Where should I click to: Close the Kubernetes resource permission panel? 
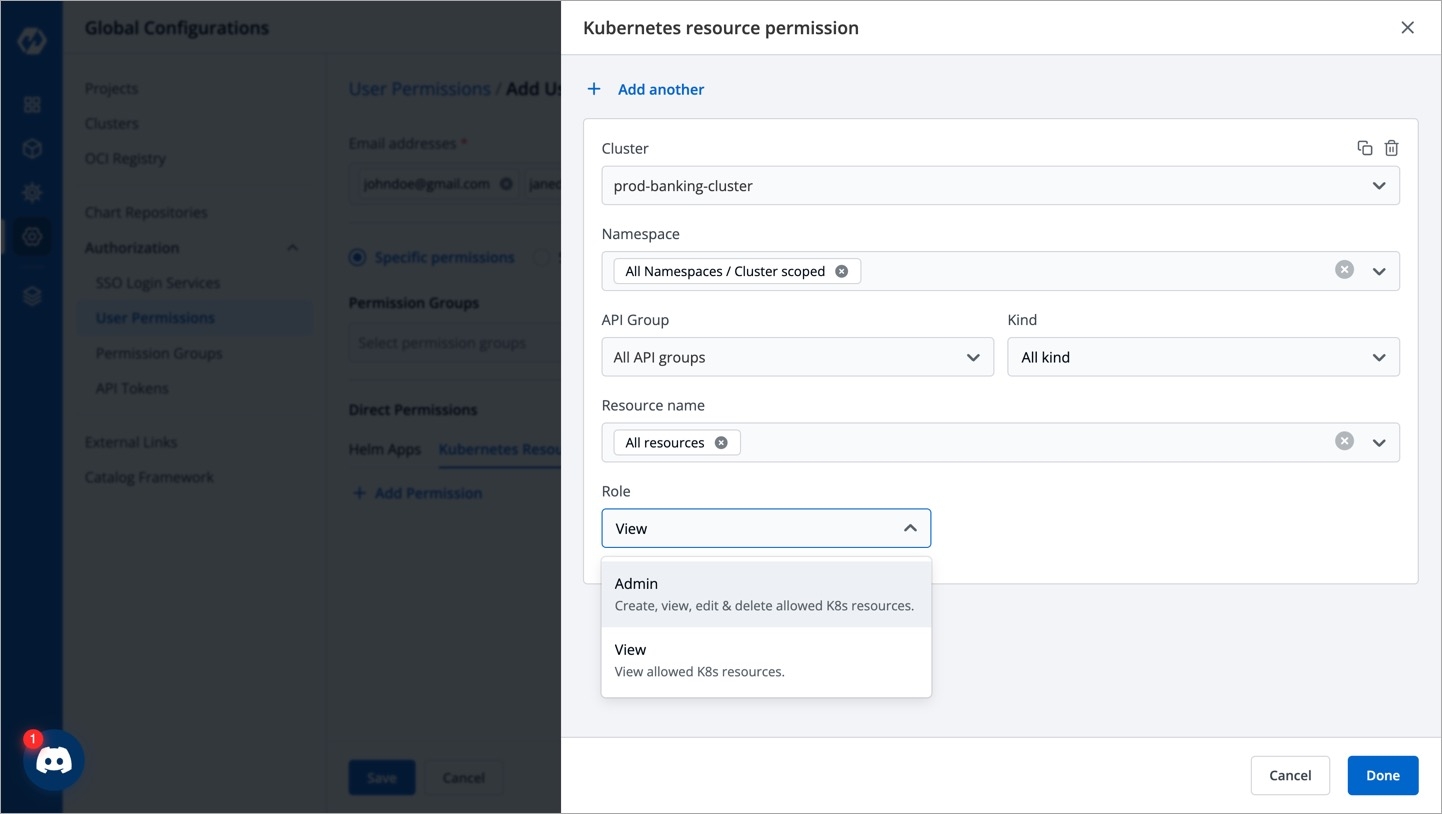click(x=1407, y=28)
